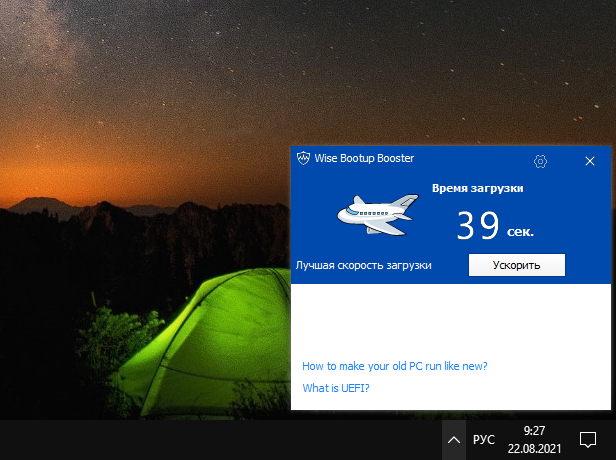
Task: Close the Wise Bootup Booster popup
Action: (x=590, y=161)
